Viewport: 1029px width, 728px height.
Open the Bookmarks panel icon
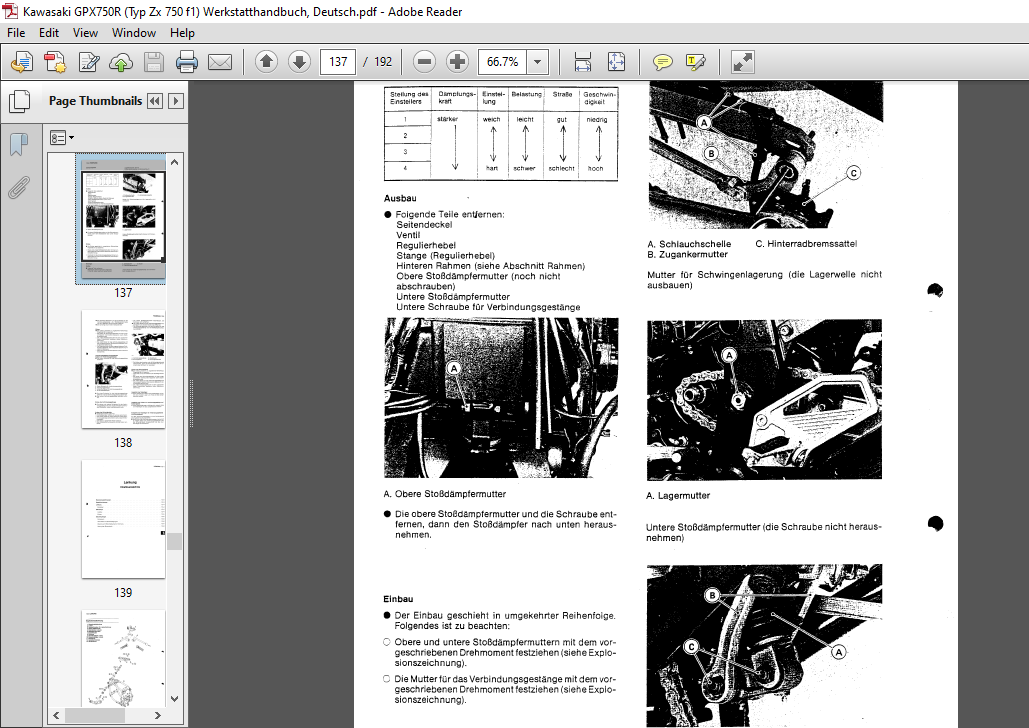[x=19, y=144]
